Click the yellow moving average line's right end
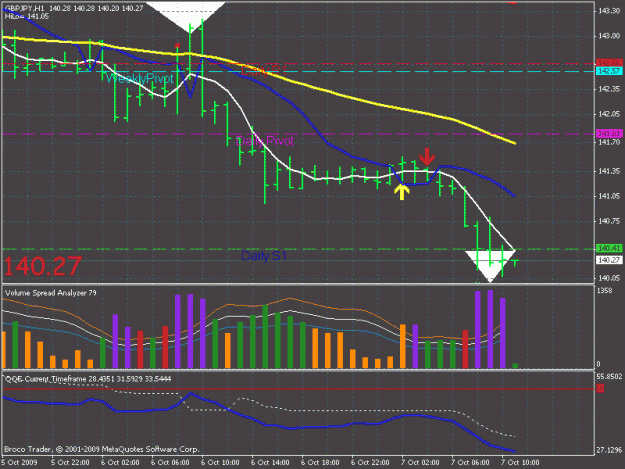This screenshot has width=625, height=469. click(x=514, y=143)
